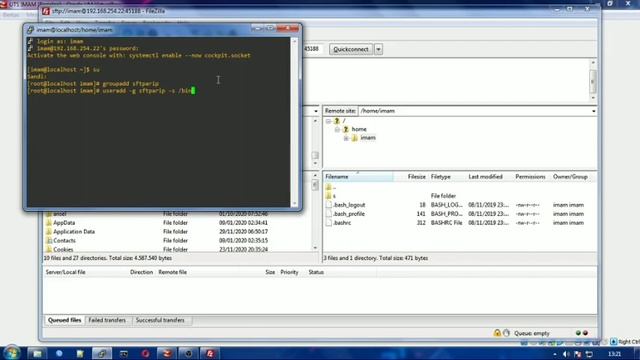This screenshot has width=640, height=360.
Task: Click the PuTTY icon in terminal title bar
Action: click(31, 30)
